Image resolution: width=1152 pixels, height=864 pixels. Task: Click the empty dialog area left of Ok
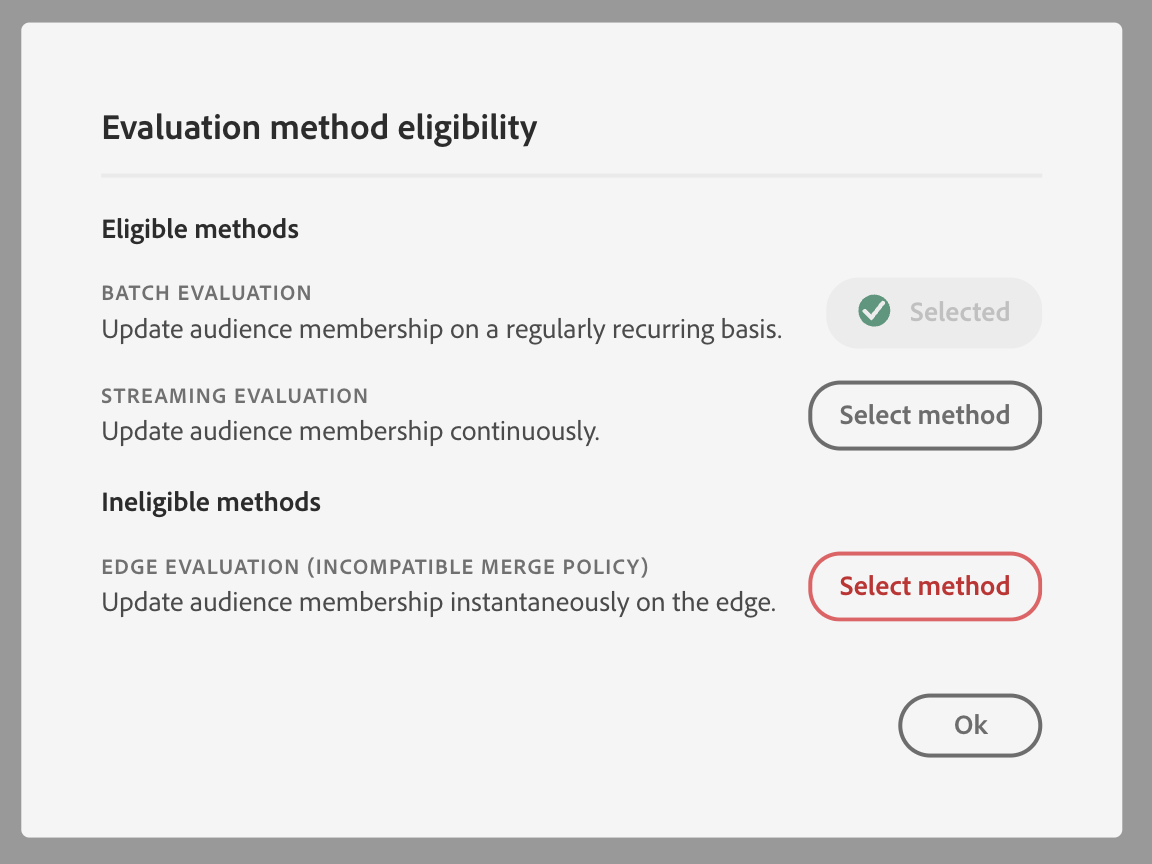(x=500, y=725)
